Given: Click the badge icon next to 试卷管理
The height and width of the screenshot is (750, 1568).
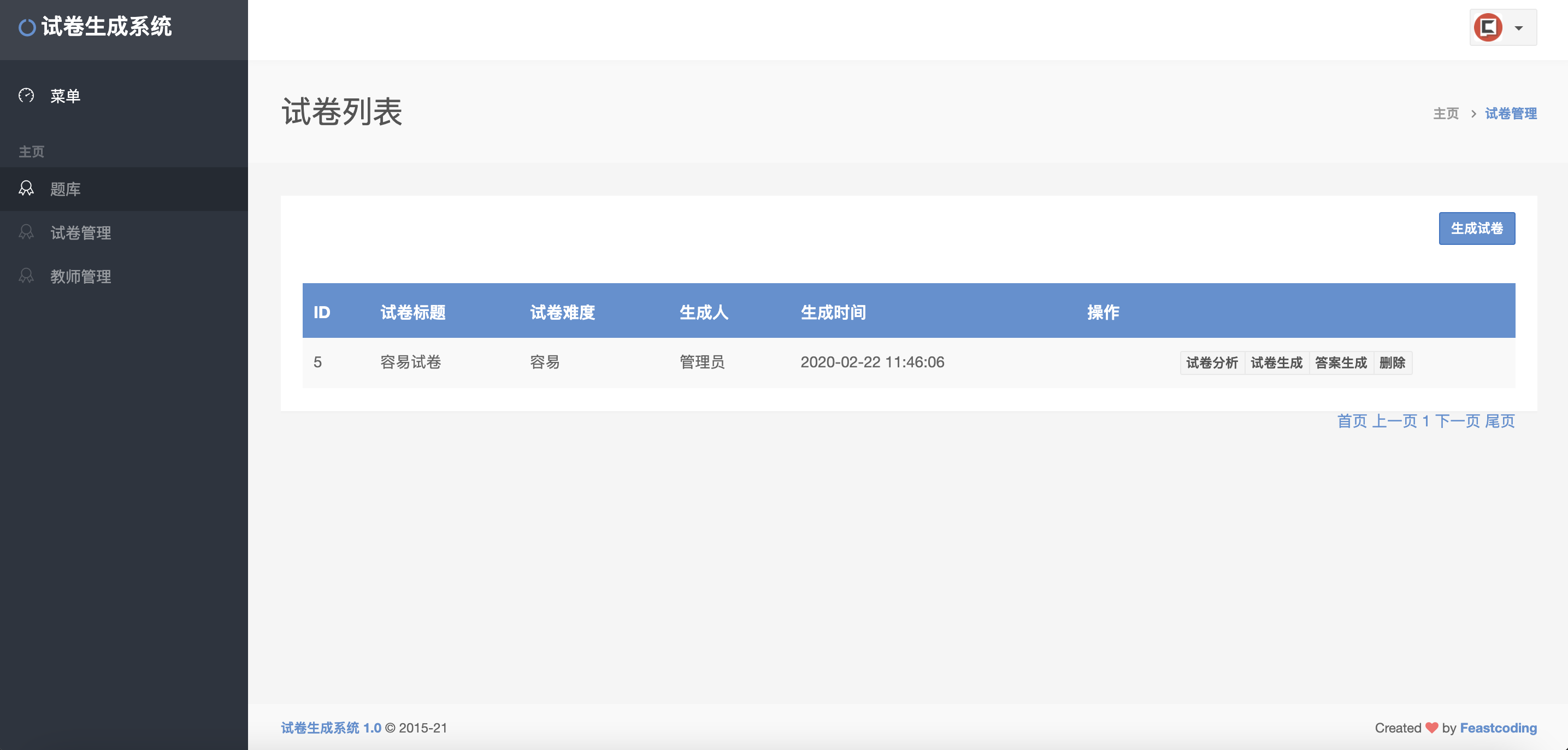Looking at the screenshot, I should point(26,232).
